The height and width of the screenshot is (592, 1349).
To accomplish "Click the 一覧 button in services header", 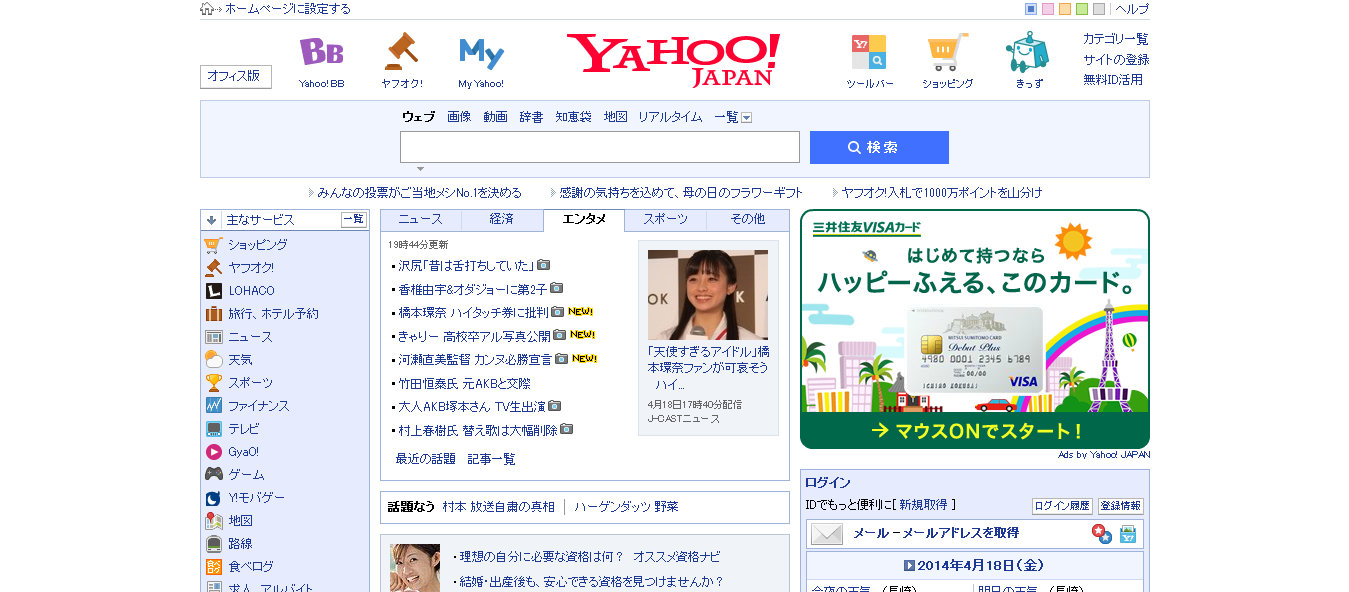I will click(354, 220).
